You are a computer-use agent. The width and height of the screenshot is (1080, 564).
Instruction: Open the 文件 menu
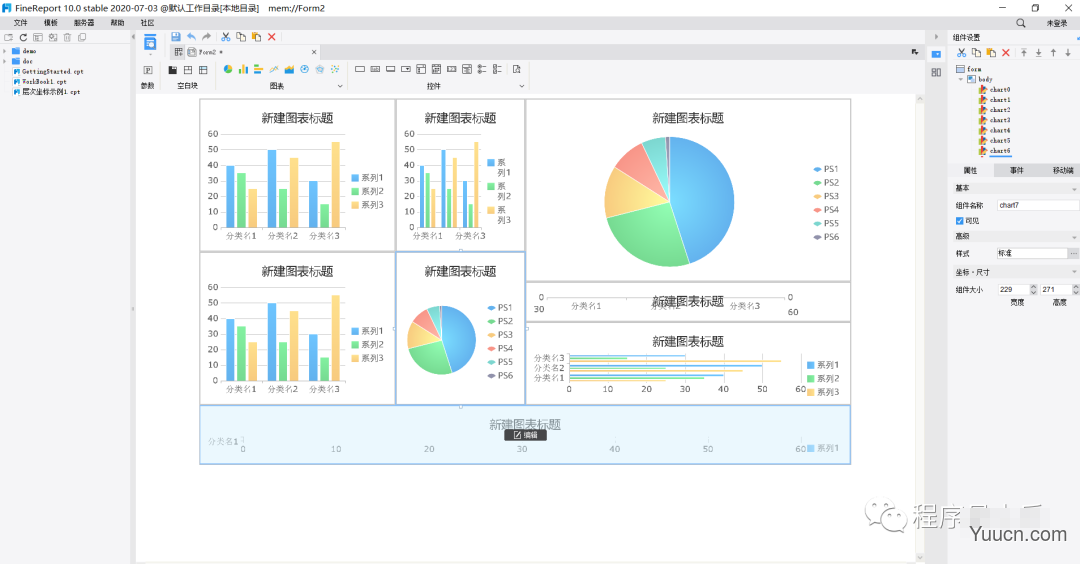click(21, 23)
